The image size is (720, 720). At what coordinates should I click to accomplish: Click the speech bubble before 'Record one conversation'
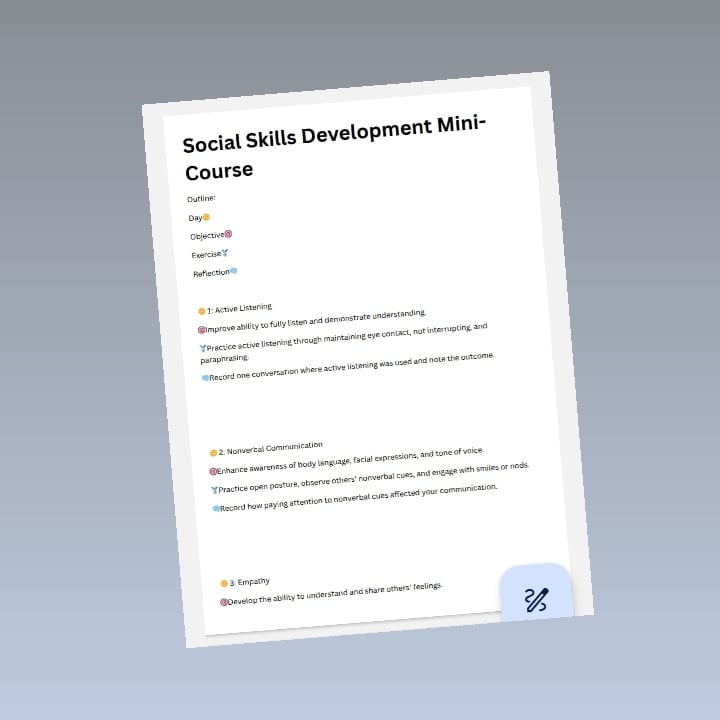coord(205,378)
